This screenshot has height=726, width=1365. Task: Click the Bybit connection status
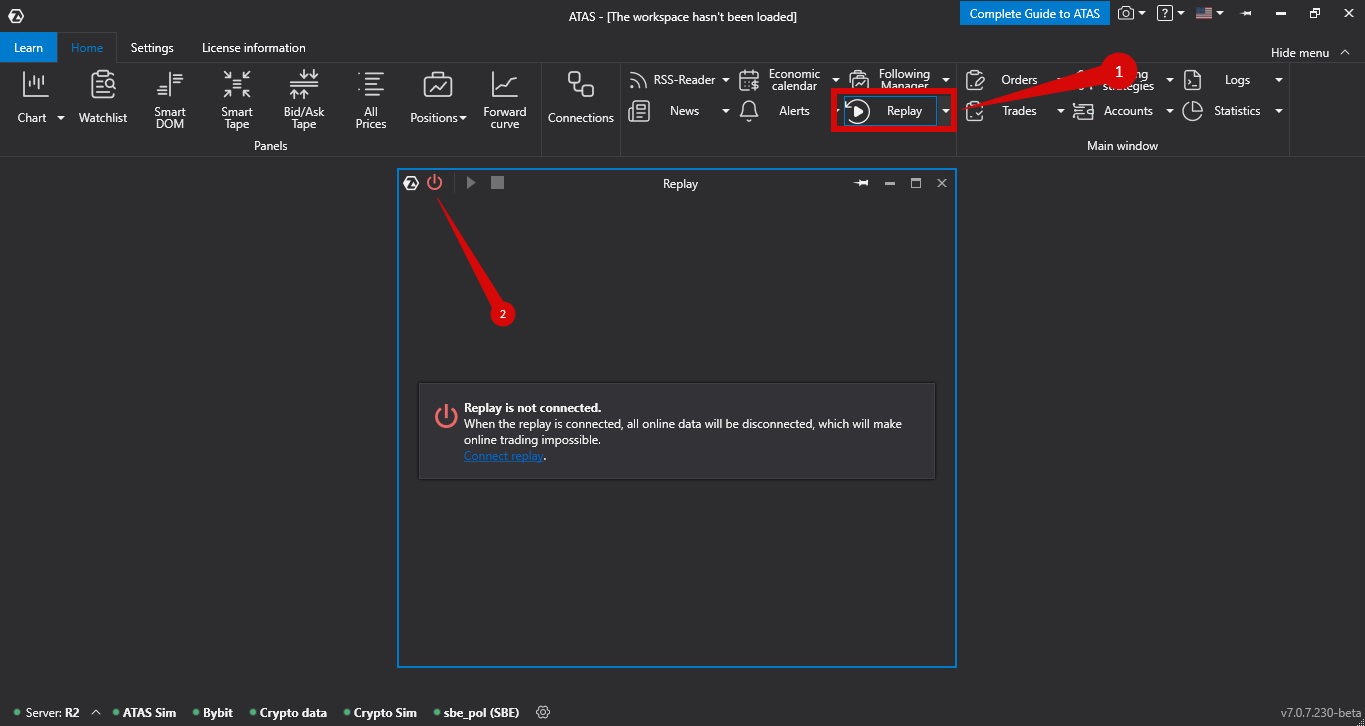212,713
